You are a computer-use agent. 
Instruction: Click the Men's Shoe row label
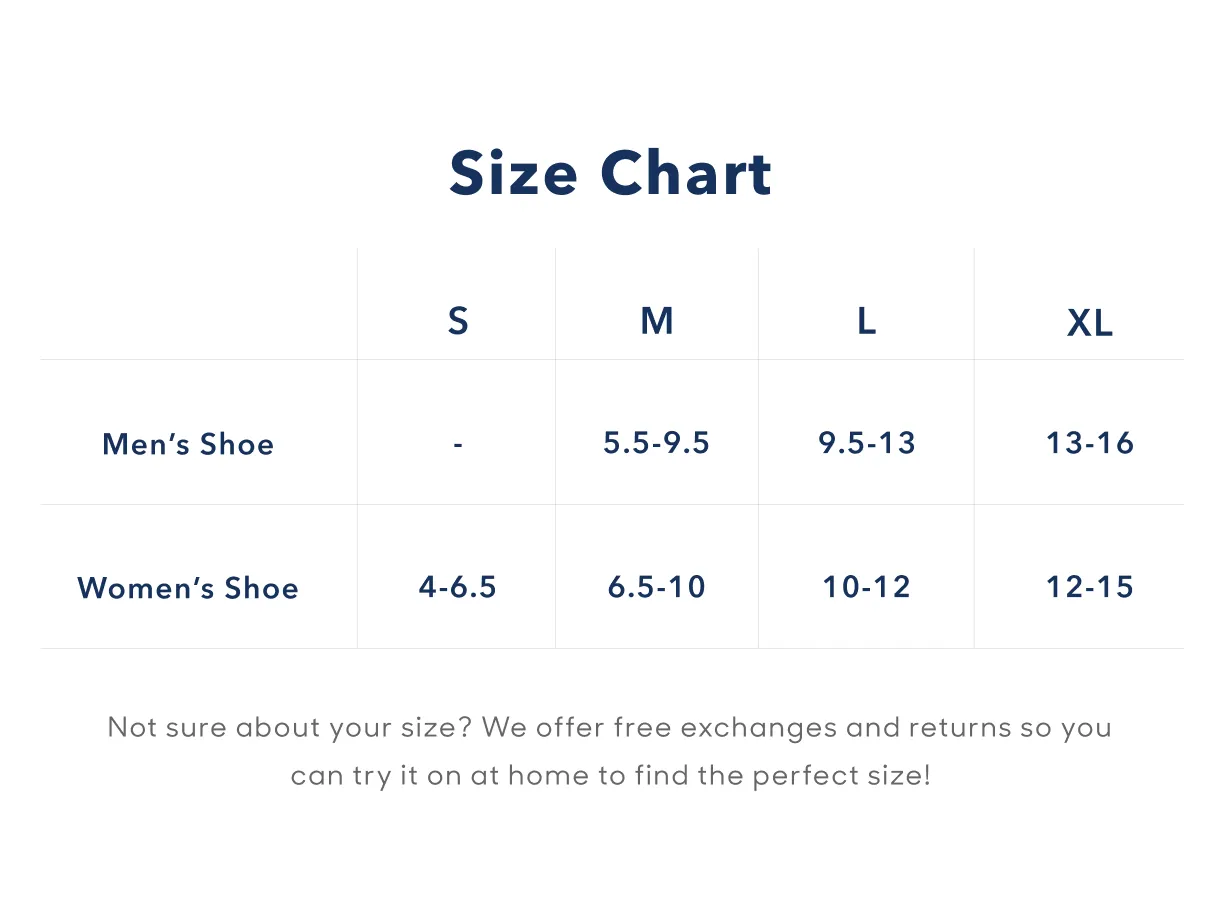click(x=188, y=444)
